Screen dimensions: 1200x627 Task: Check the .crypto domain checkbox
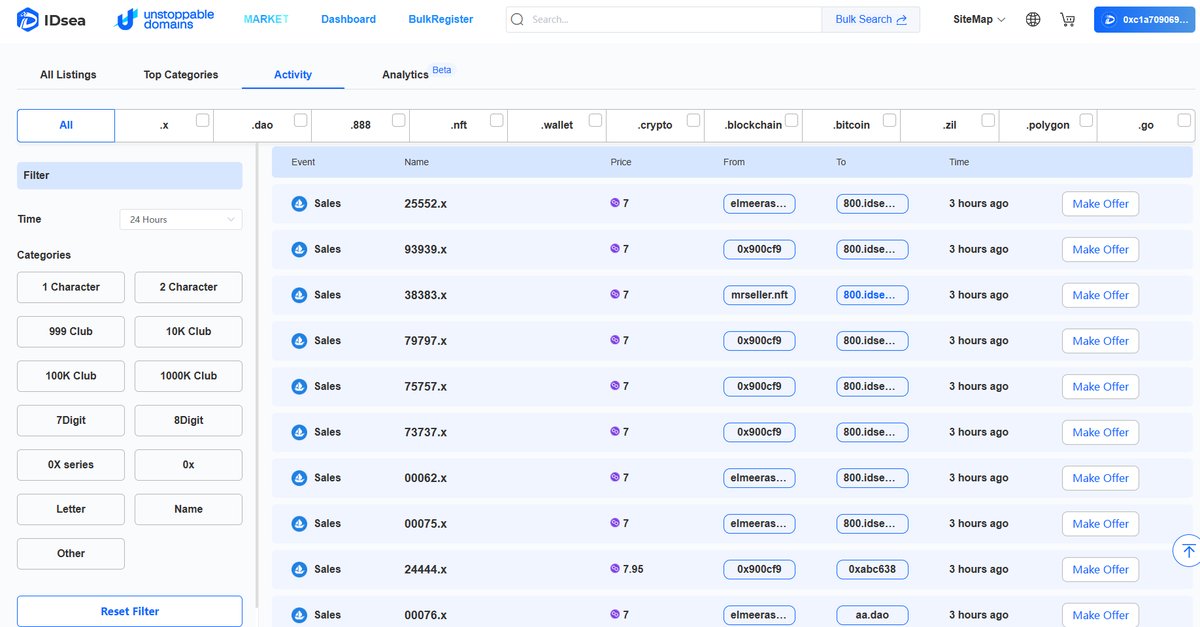pos(694,120)
